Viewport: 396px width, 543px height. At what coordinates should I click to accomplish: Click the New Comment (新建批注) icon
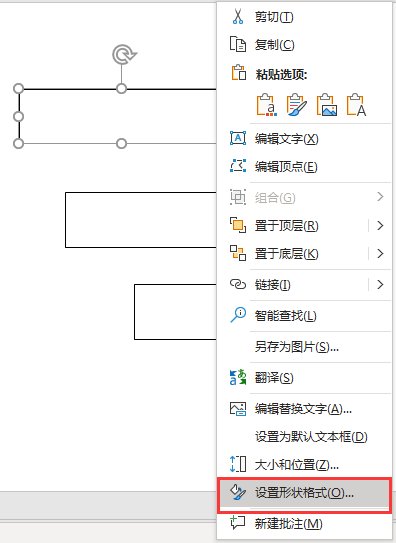(238, 523)
